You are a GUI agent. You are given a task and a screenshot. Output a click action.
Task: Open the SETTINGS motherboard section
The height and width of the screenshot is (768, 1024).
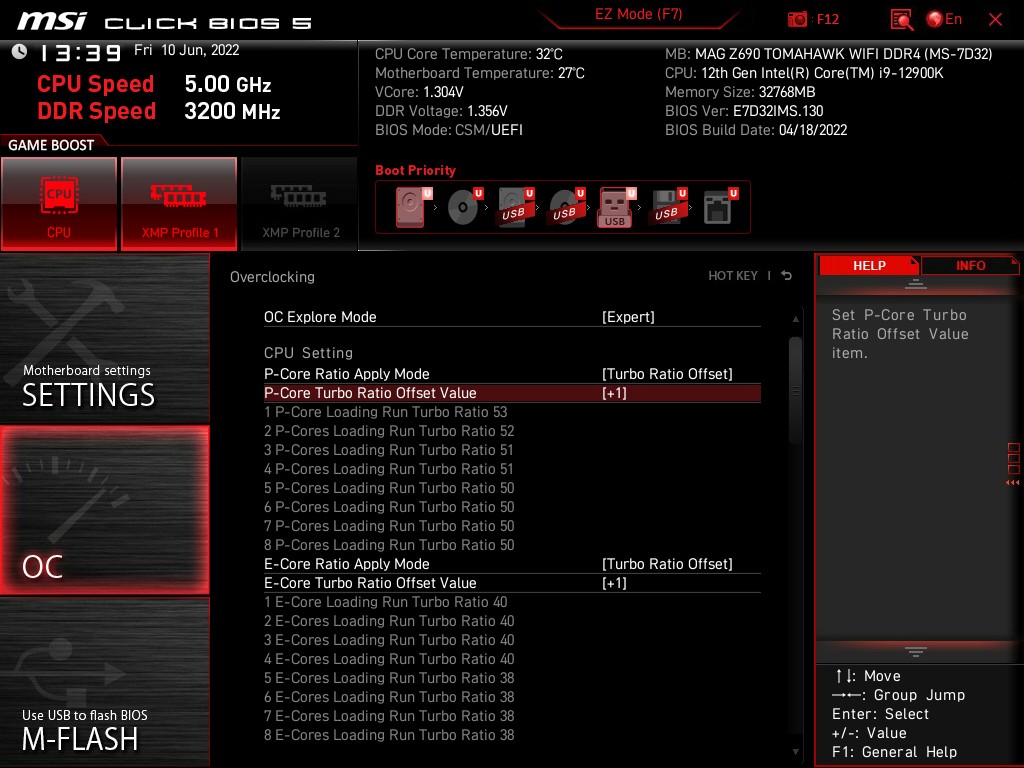[104, 340]
